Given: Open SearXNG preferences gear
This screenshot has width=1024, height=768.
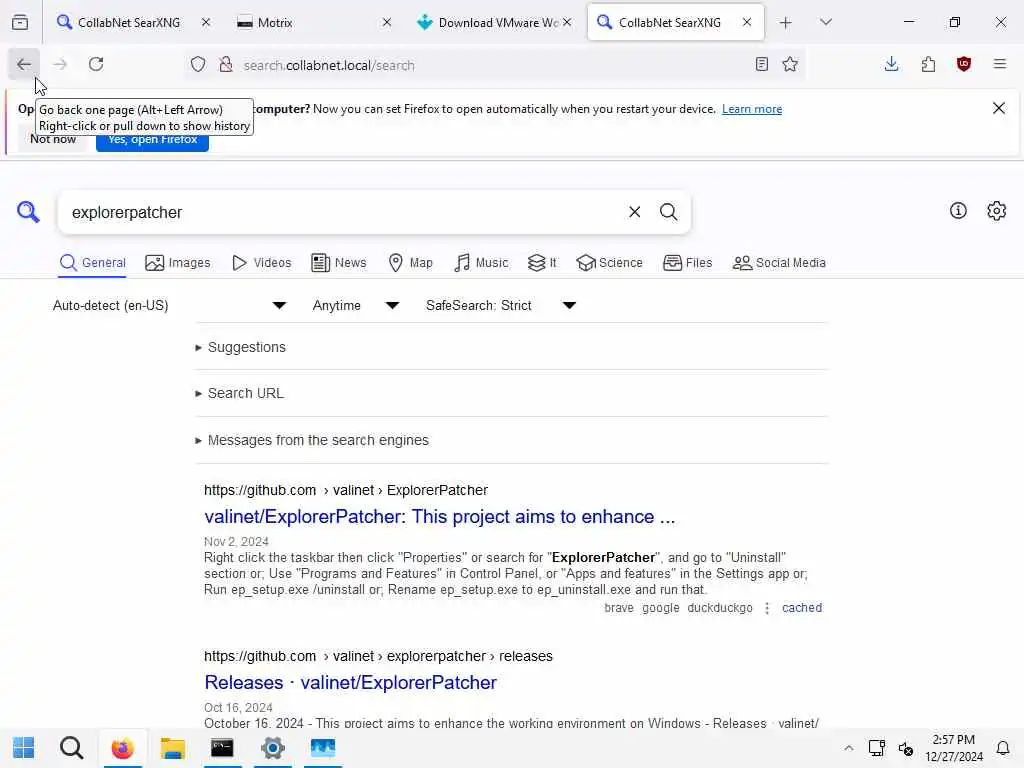Looking at the screenshot, I should [997, 210].
